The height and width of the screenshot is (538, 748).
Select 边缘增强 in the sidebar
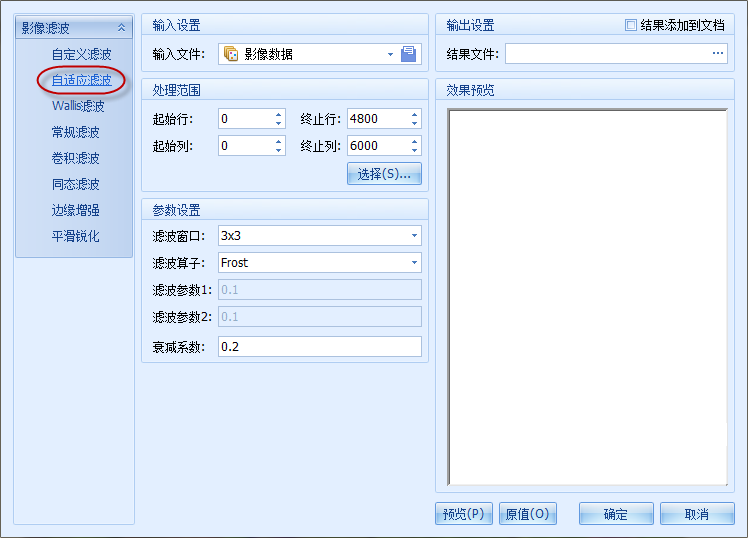76,210
